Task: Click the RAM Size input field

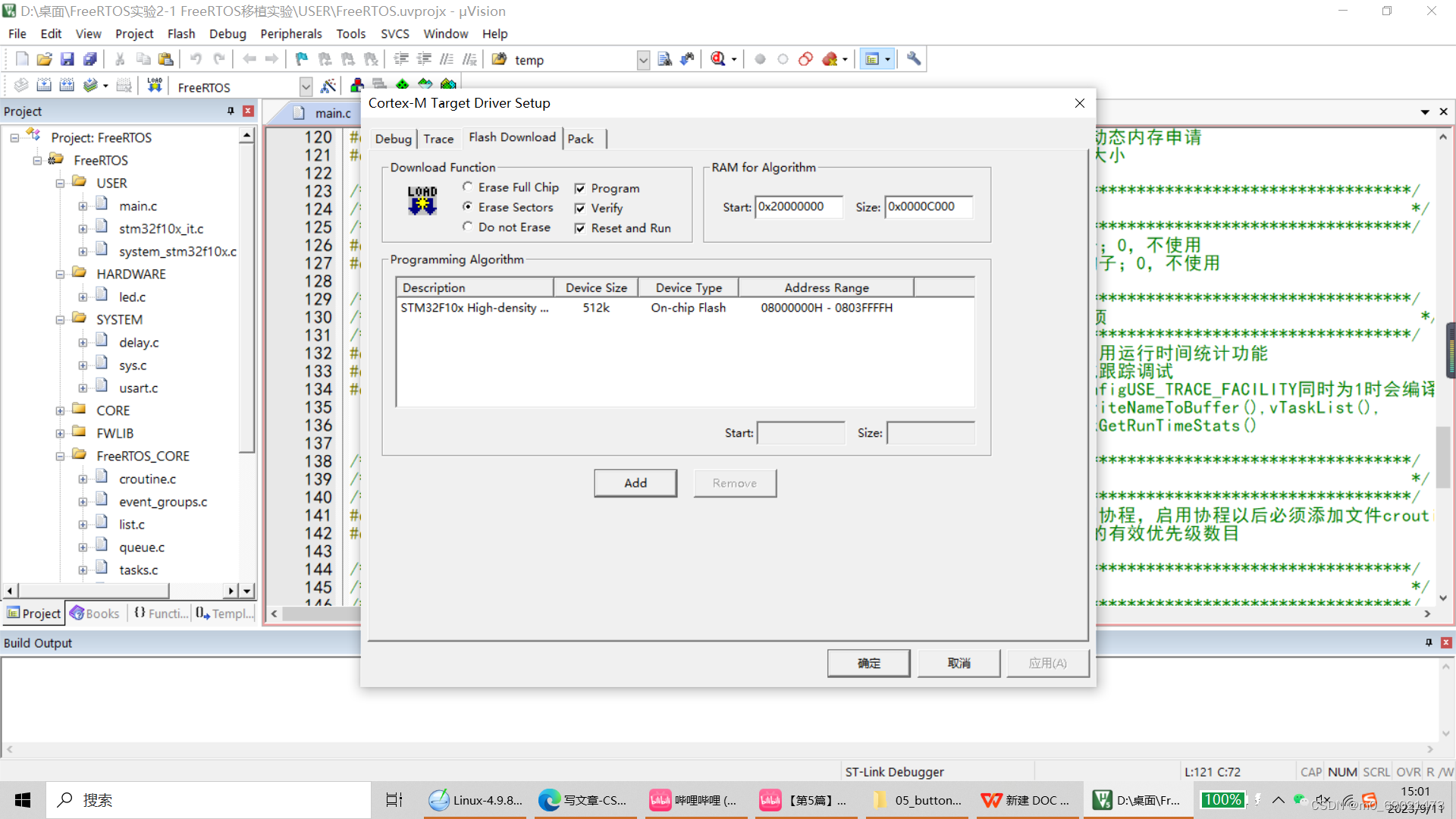Action: pyautogui.click(x=928, y=207)
